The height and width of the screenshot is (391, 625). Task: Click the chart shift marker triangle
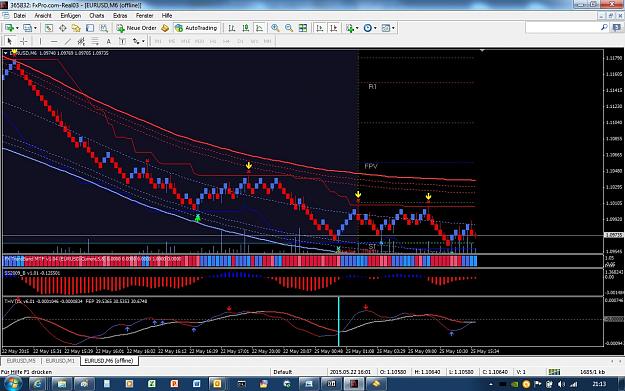tap(482, 51)
